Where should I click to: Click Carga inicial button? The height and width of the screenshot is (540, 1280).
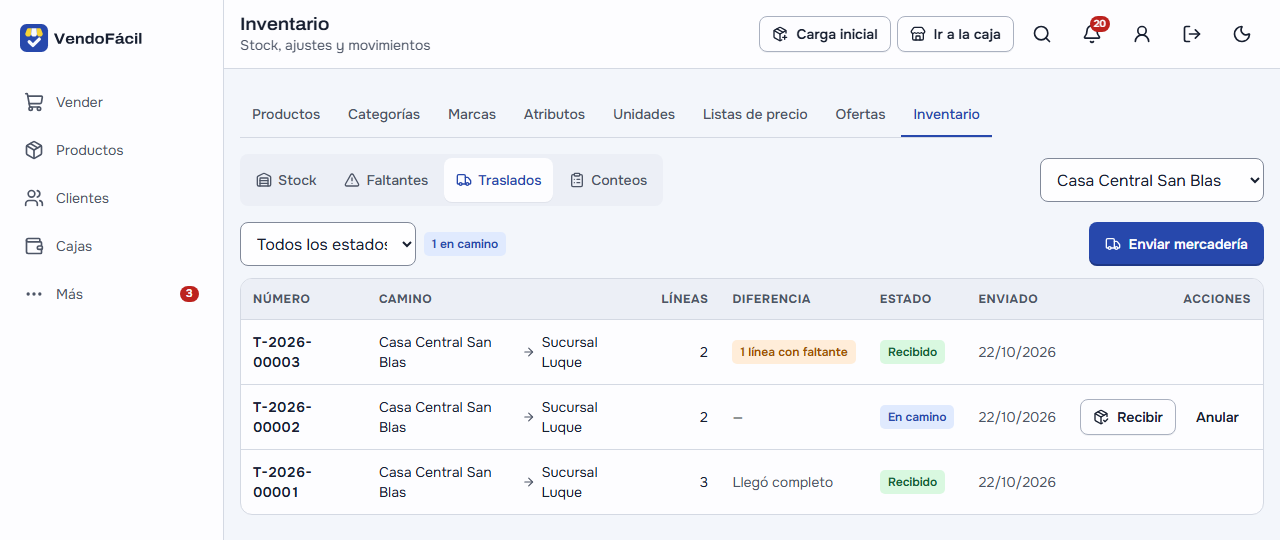coord(825,34)
